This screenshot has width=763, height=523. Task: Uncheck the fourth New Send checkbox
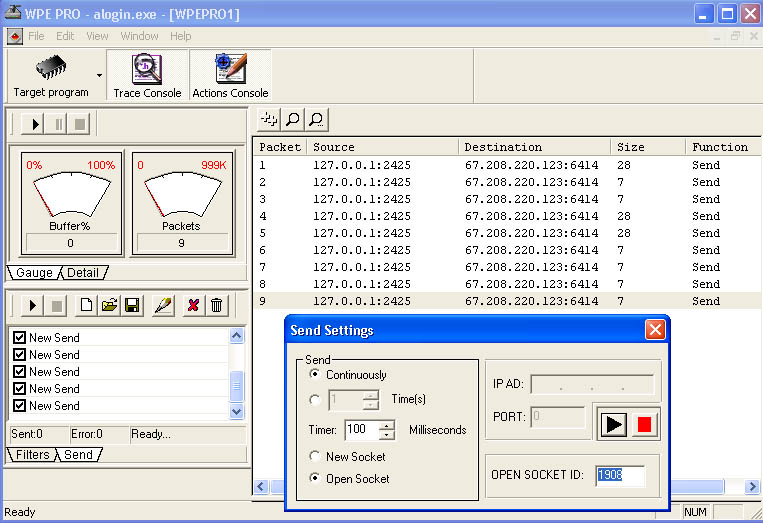[x=19, y=389]
